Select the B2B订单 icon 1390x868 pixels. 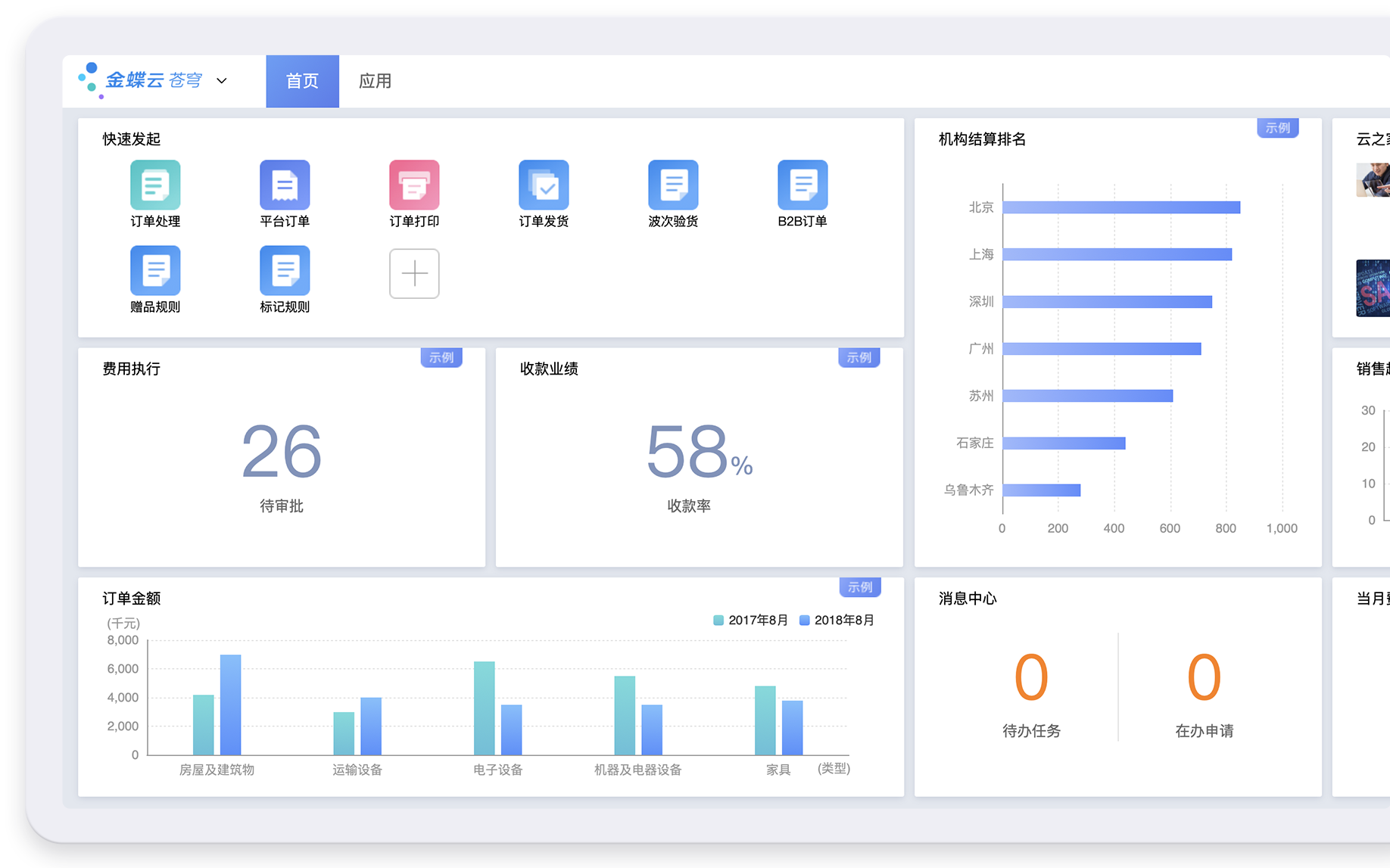[x=803, y=185]
